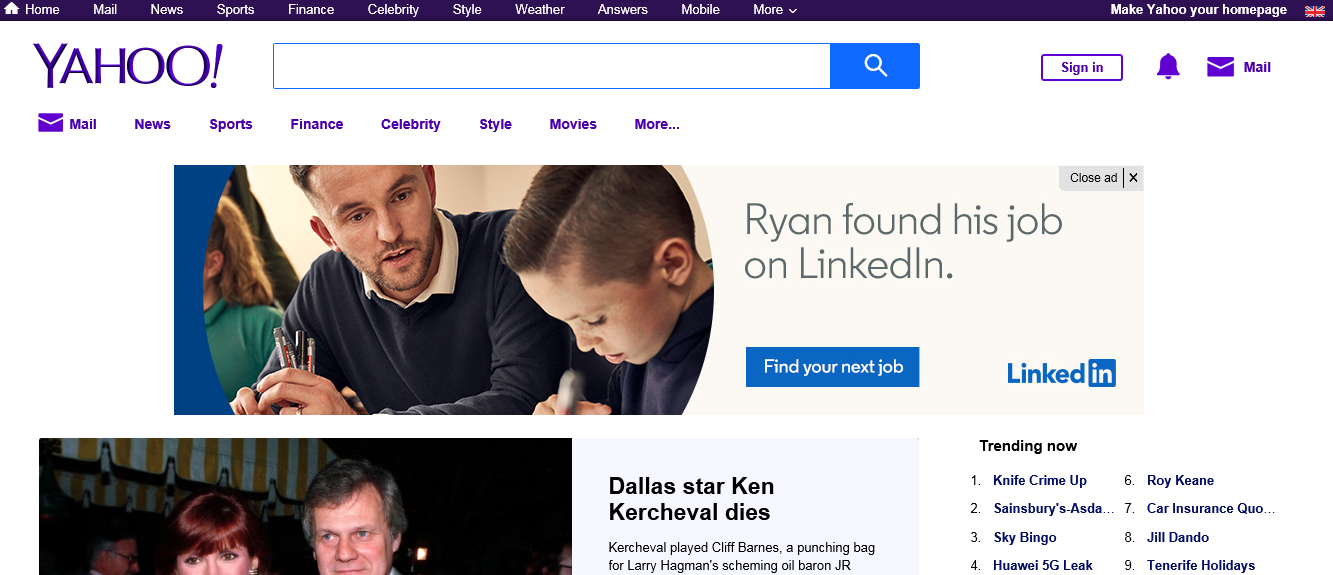The height and width of the screenshot is (575, 1333).
Task: Select Finance in purple navigation row
Action: (x=317, y=124)
